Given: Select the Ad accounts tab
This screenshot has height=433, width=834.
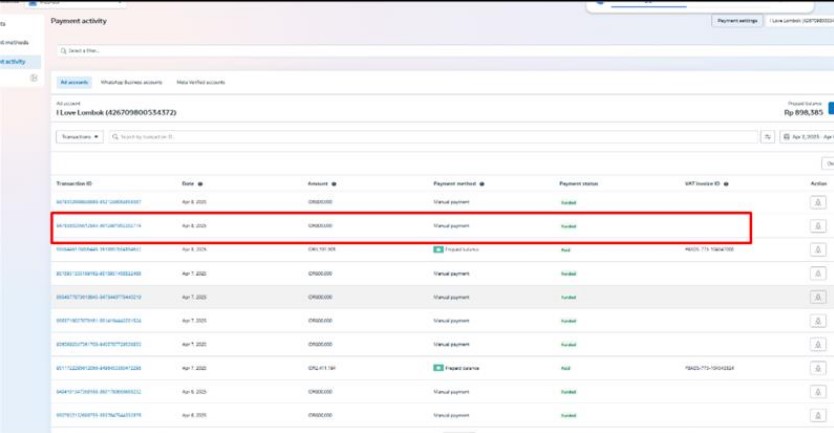Looking at the screenshot, I should point(74,82).
